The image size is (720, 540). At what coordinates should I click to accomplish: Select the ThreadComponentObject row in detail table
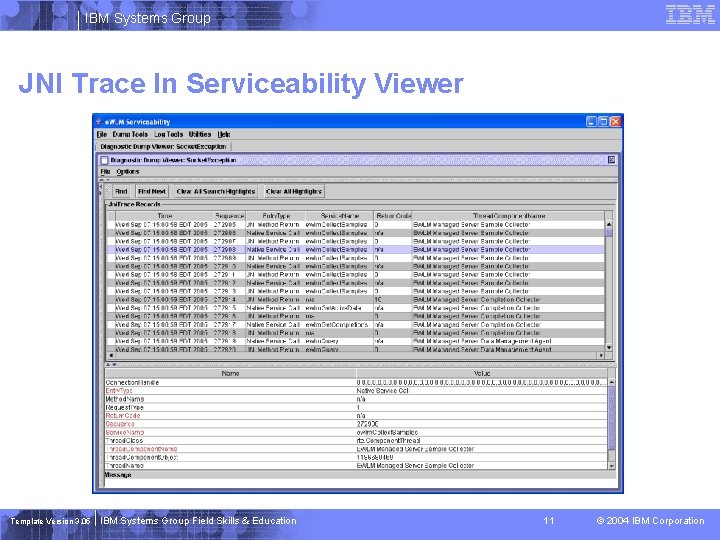point(356,457)
